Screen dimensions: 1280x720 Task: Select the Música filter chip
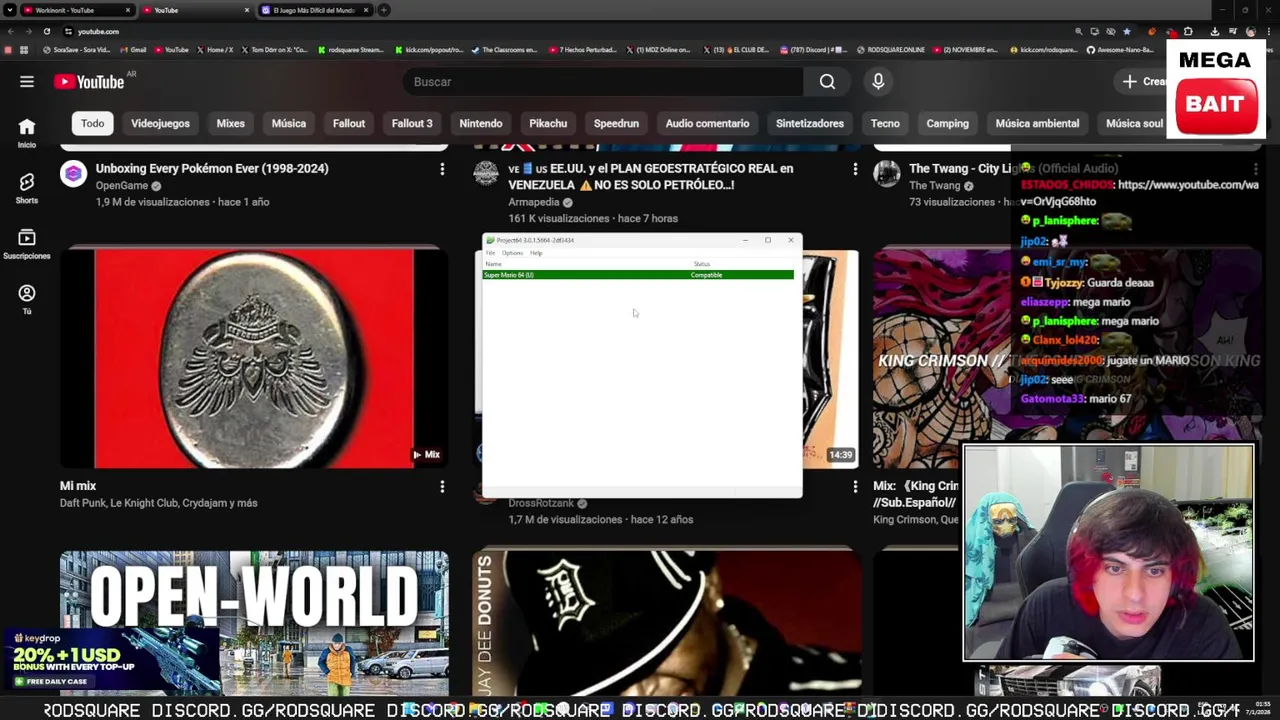point(289,123)
